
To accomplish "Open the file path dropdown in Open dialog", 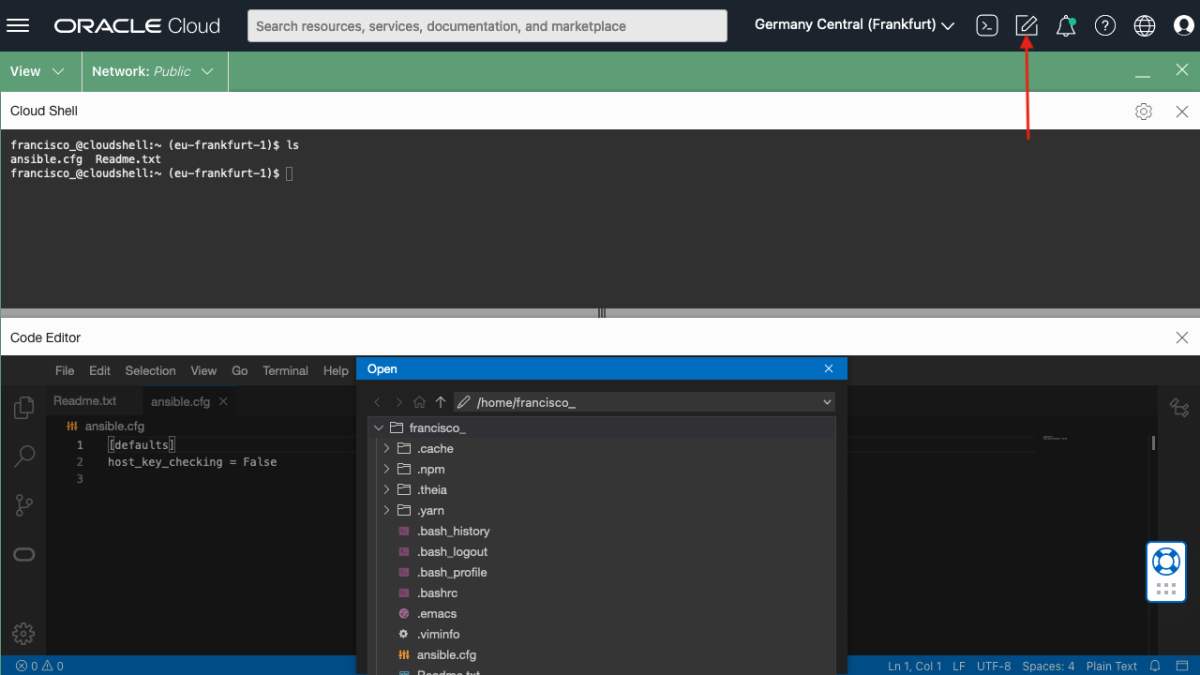I will 826,401.
